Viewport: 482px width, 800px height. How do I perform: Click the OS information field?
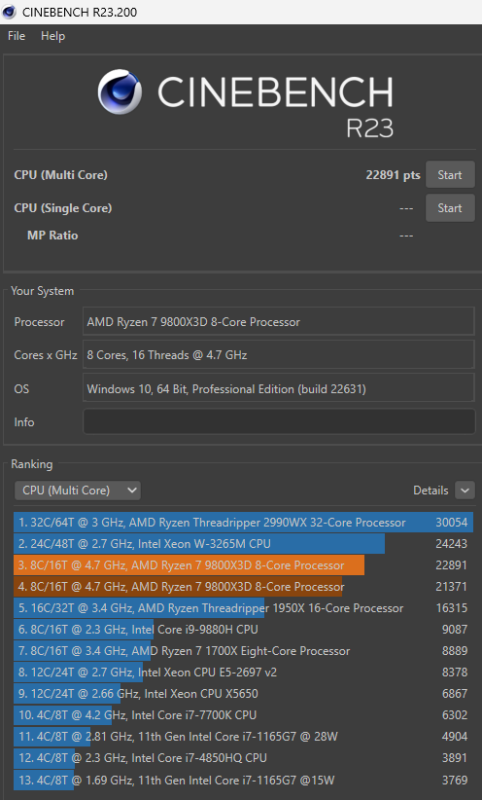pos(279,389)
